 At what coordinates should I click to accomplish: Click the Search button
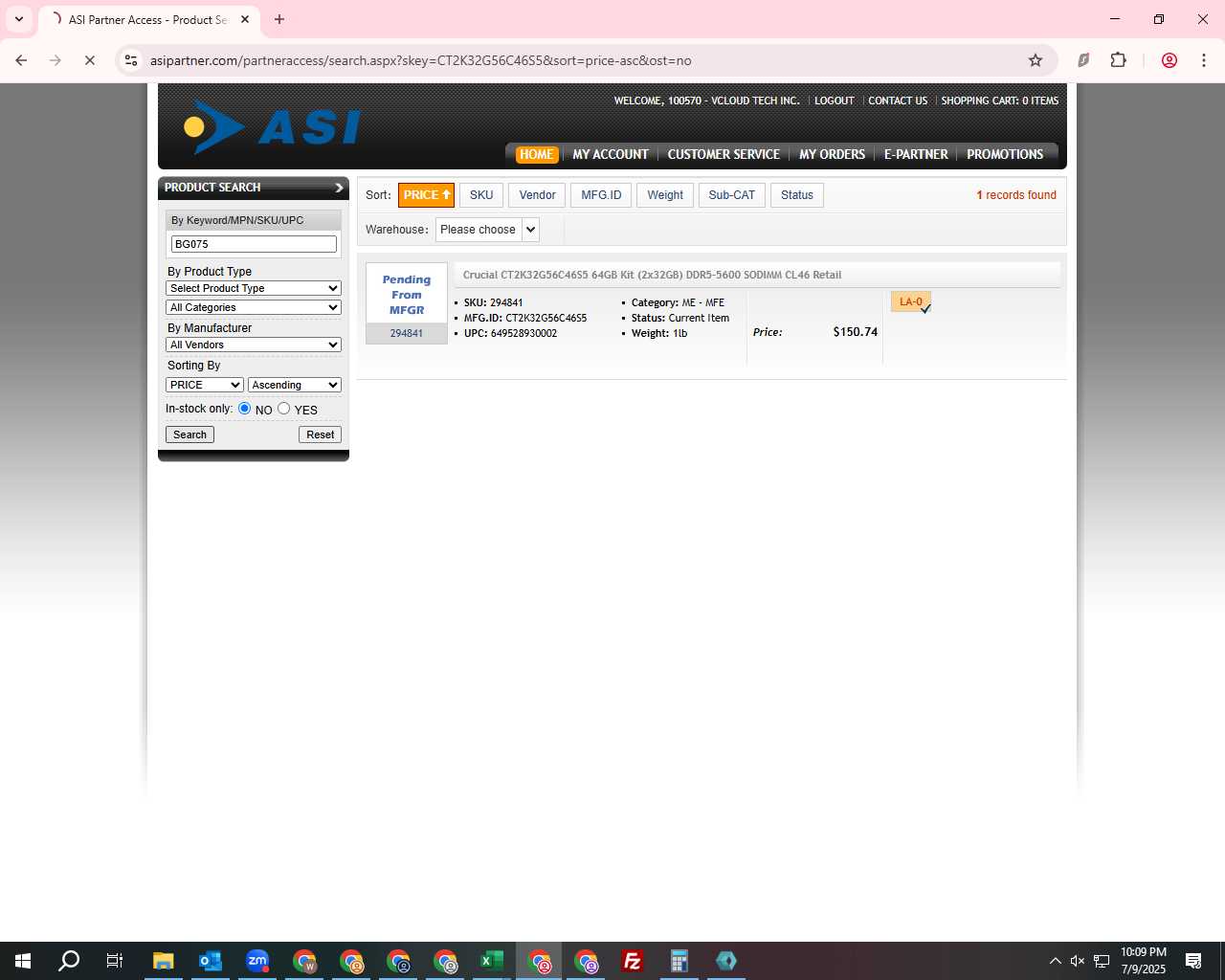click(189, 434)
